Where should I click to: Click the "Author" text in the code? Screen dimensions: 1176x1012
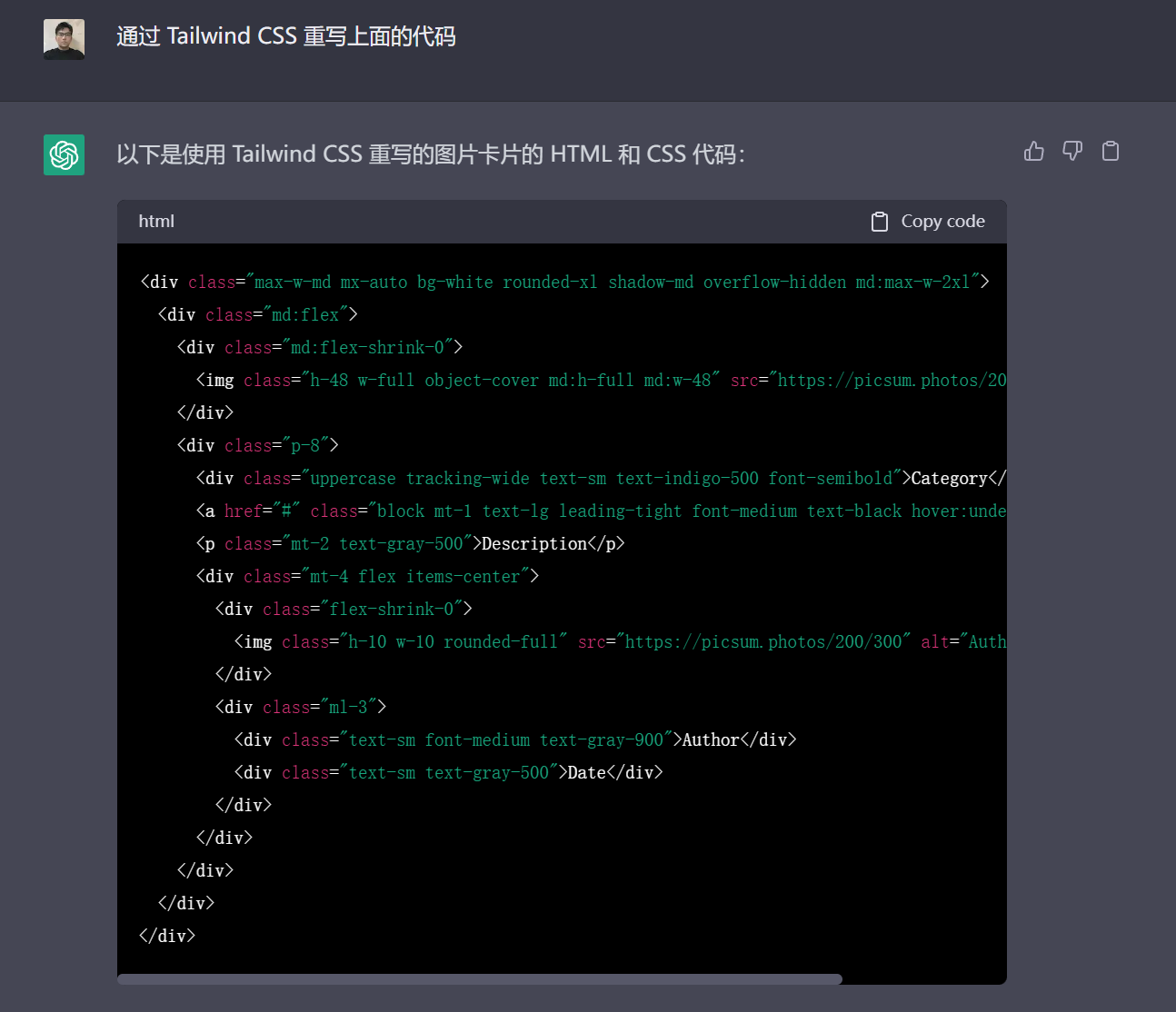pyautogui.click(x=711, y=740)
